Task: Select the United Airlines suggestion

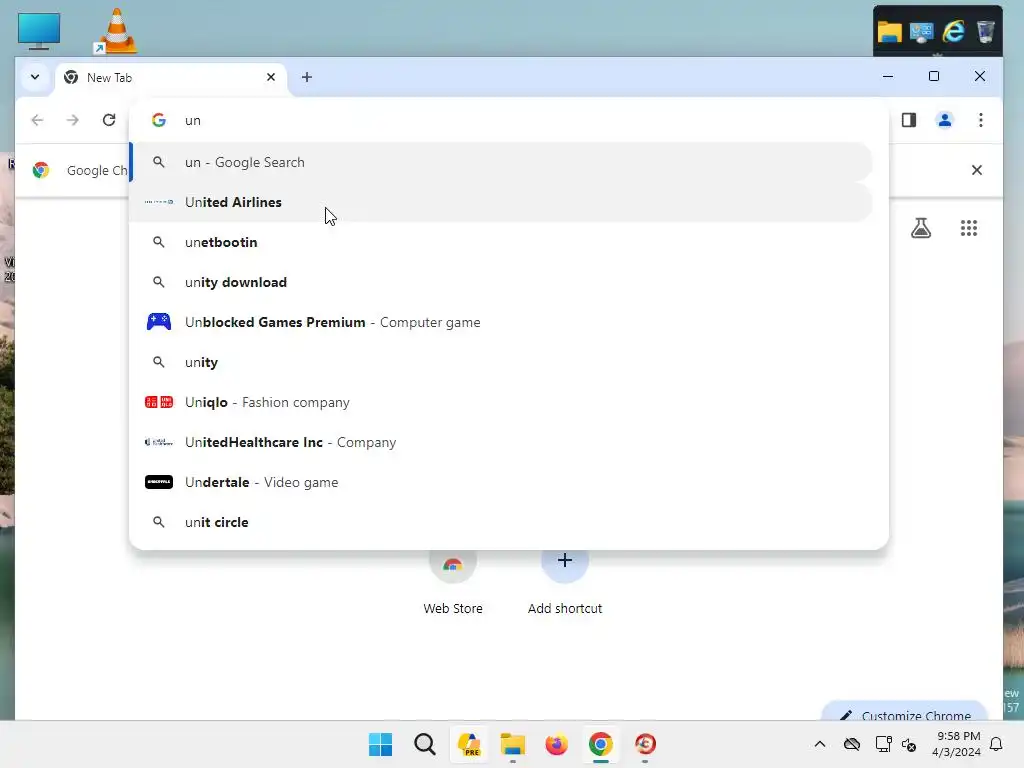Action: (502, 202)
